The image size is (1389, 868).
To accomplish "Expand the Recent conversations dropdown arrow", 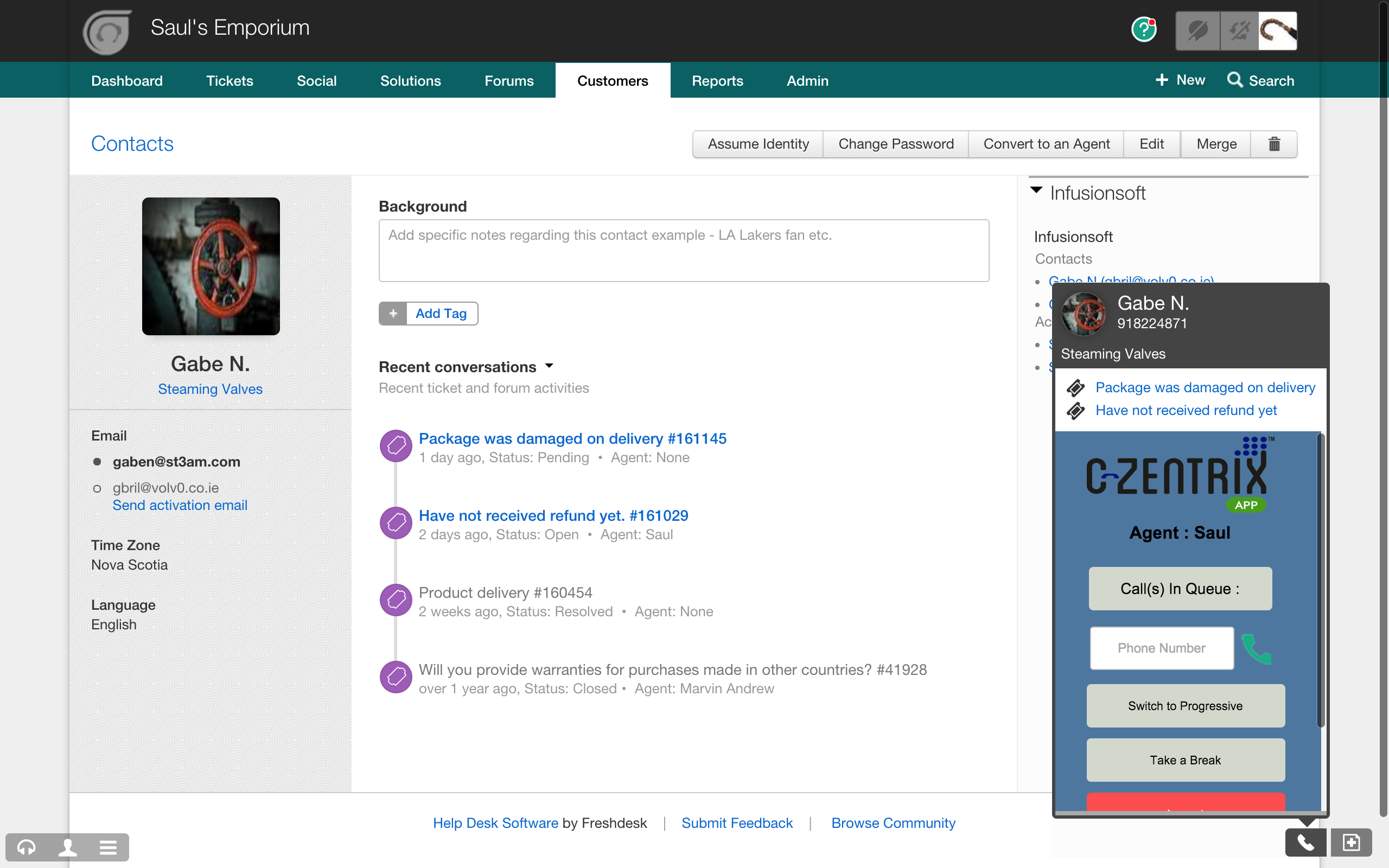I will click(549, 366).
